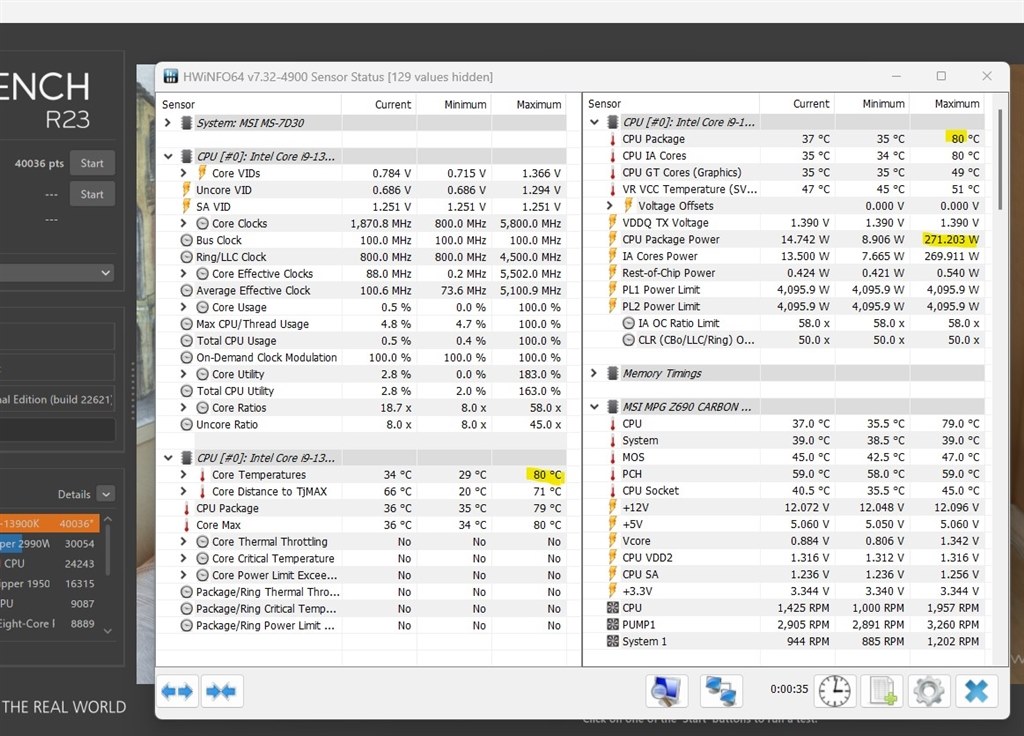
Task: Expand the Voltage Offsets row
Action: point(609,206)
